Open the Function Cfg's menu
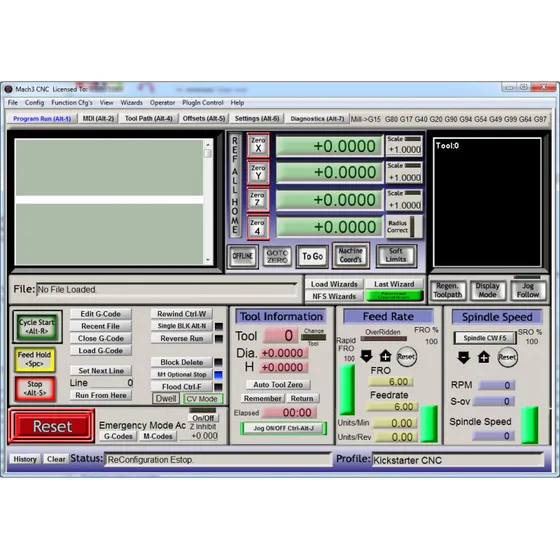 pyautogui.click(x=72, y=102)
